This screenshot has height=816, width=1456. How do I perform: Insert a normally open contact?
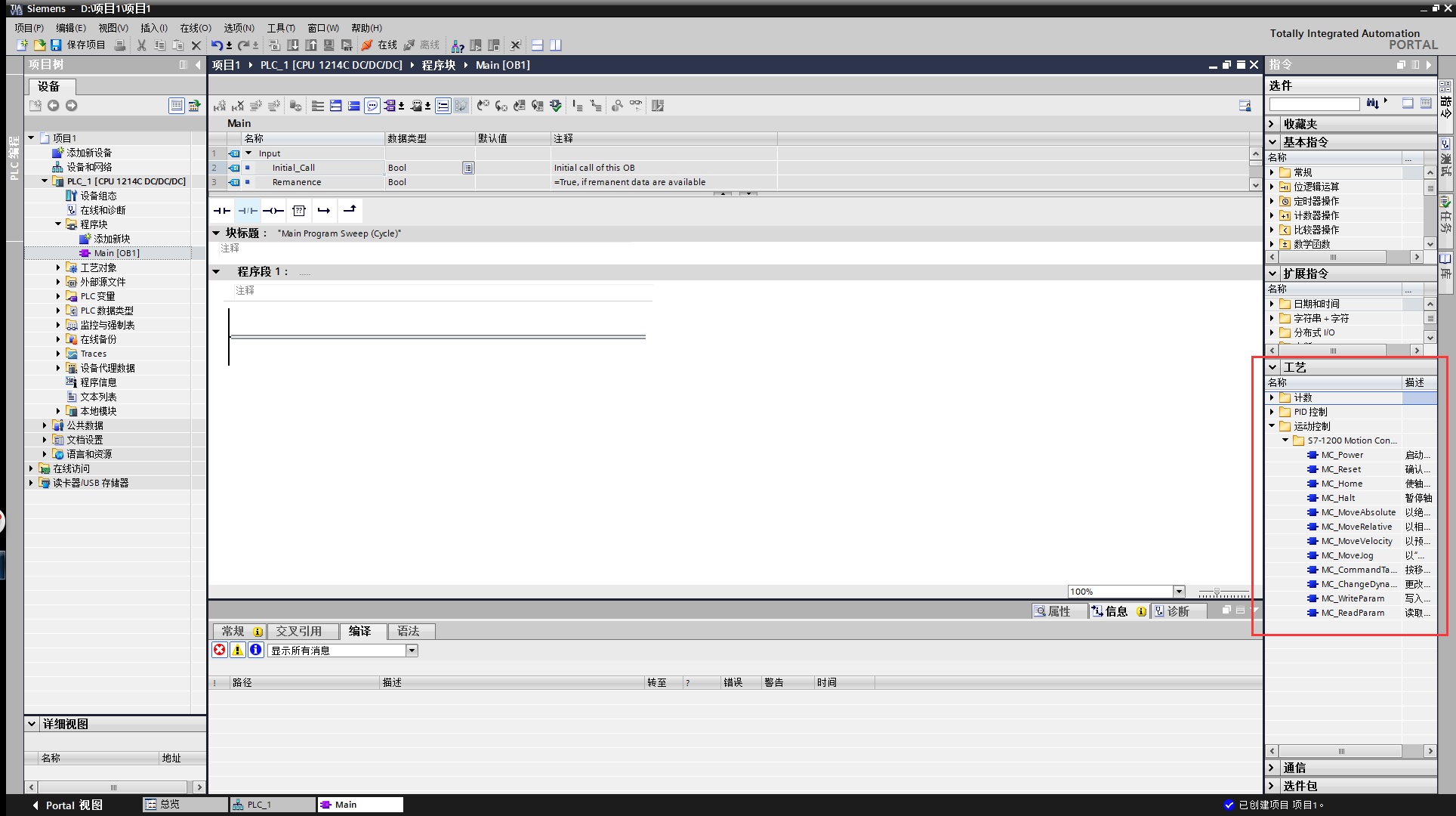point(221,211)
